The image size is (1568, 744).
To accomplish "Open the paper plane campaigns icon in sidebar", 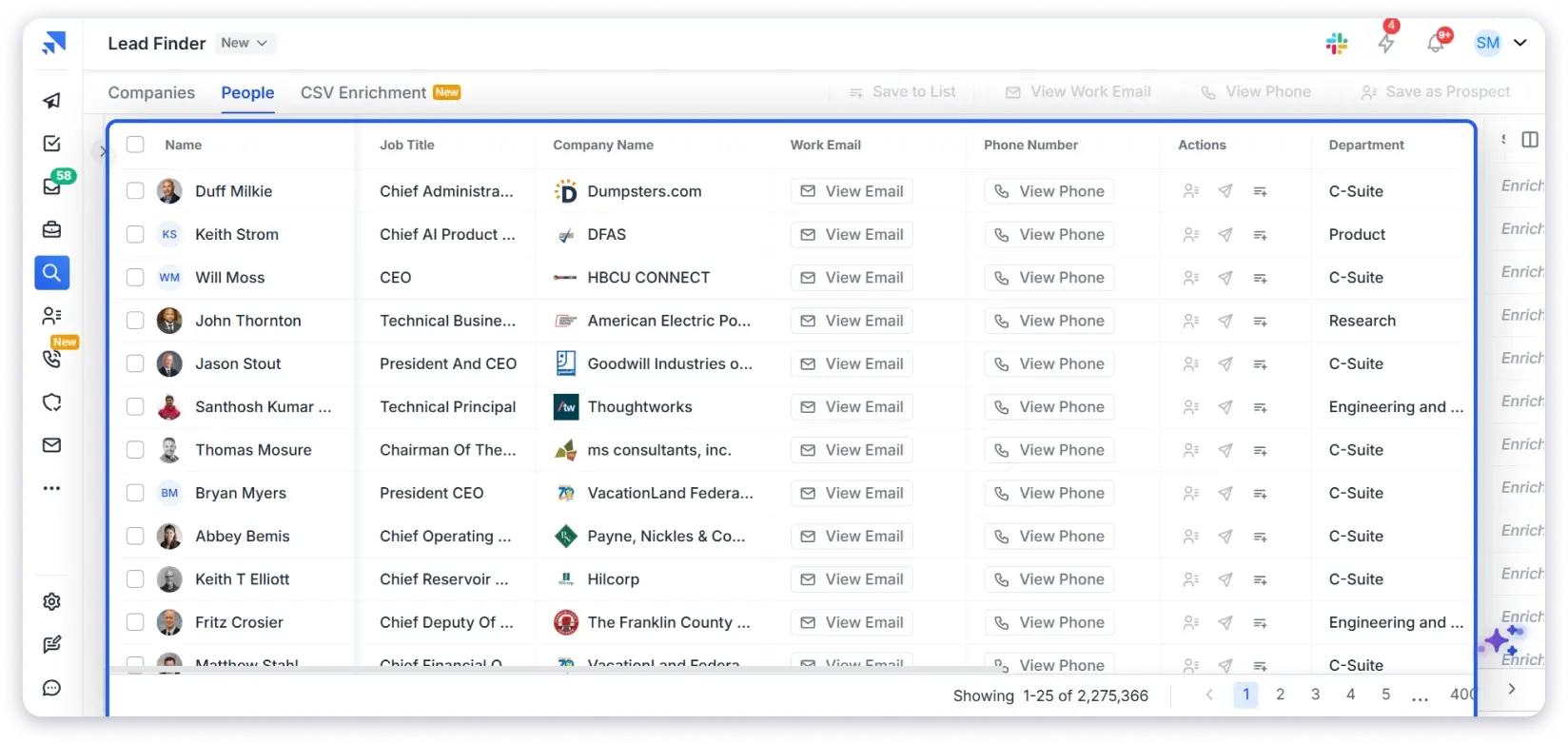I will [52, 100].
